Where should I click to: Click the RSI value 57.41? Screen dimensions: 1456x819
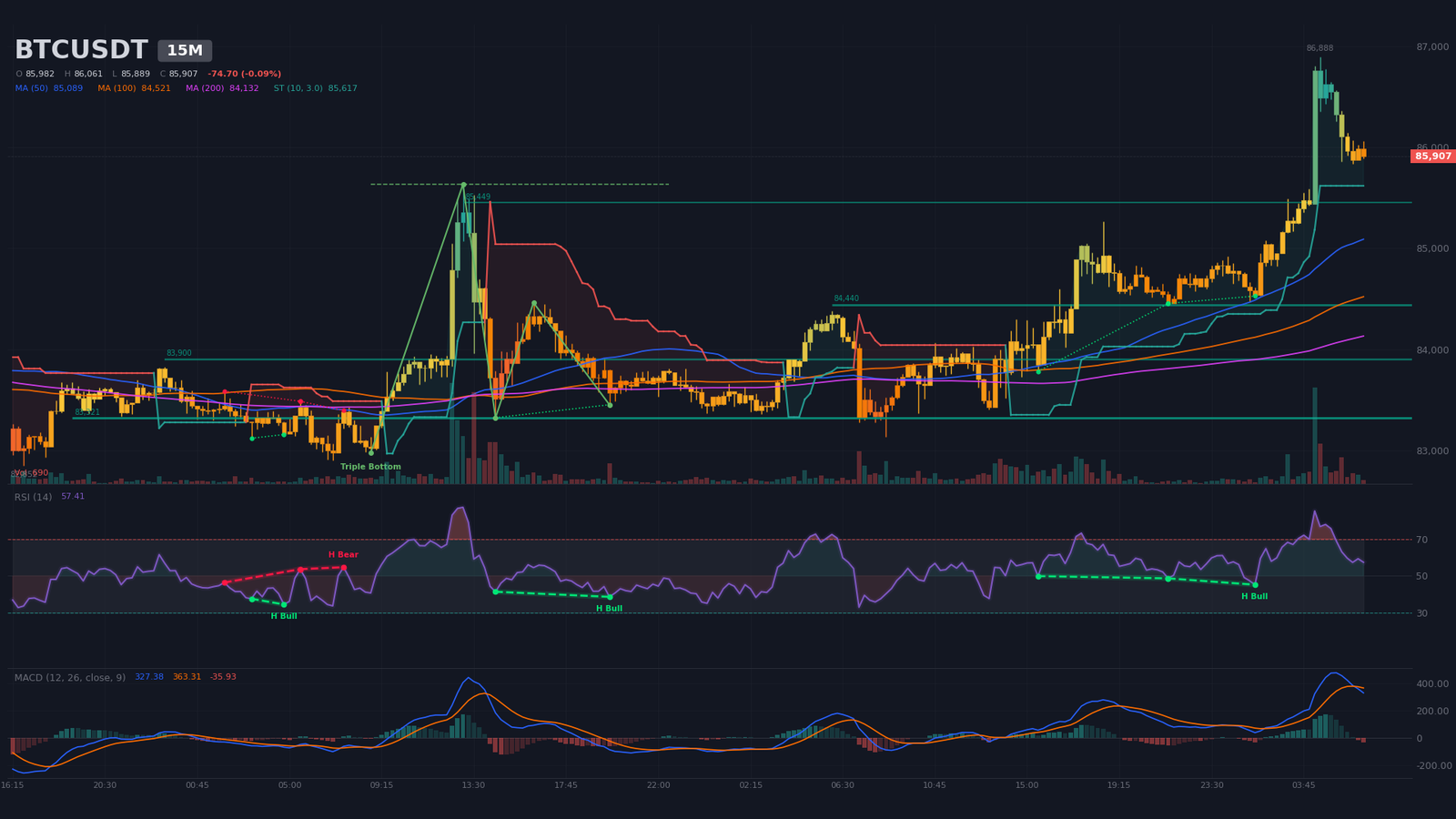(x=73, y=497)
